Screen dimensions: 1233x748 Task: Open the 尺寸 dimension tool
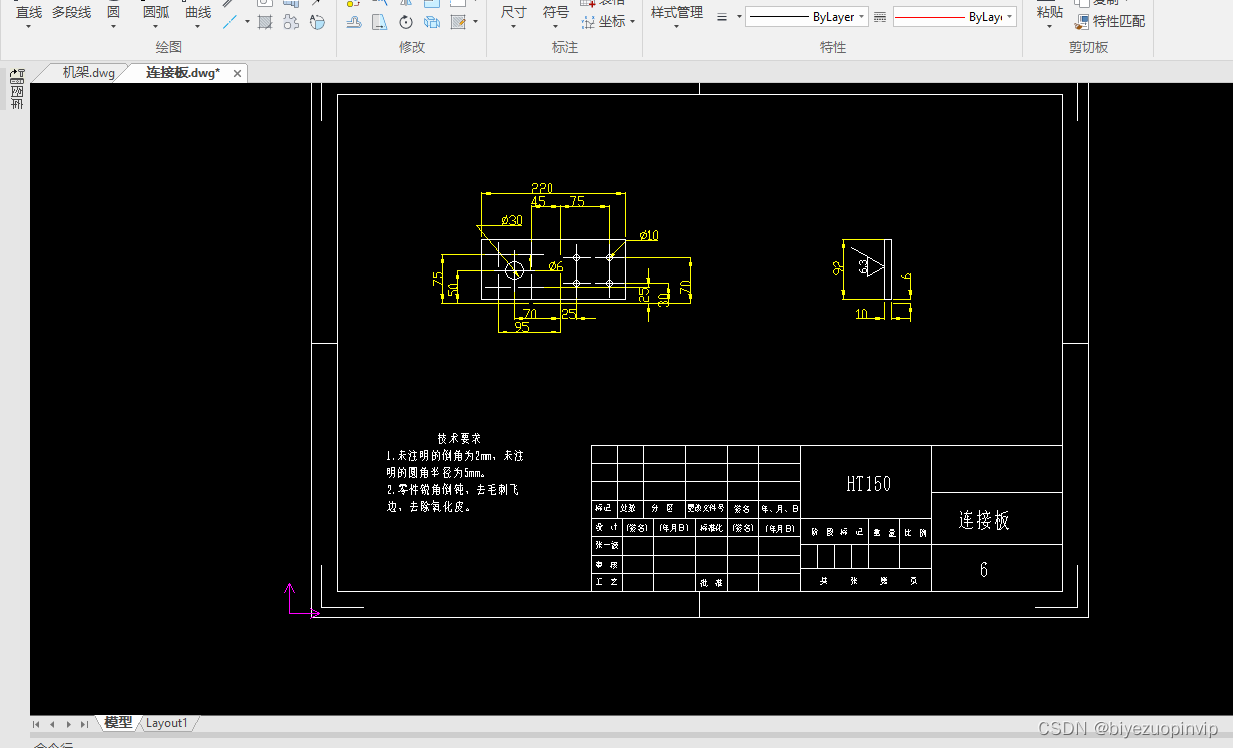(513, 12)
